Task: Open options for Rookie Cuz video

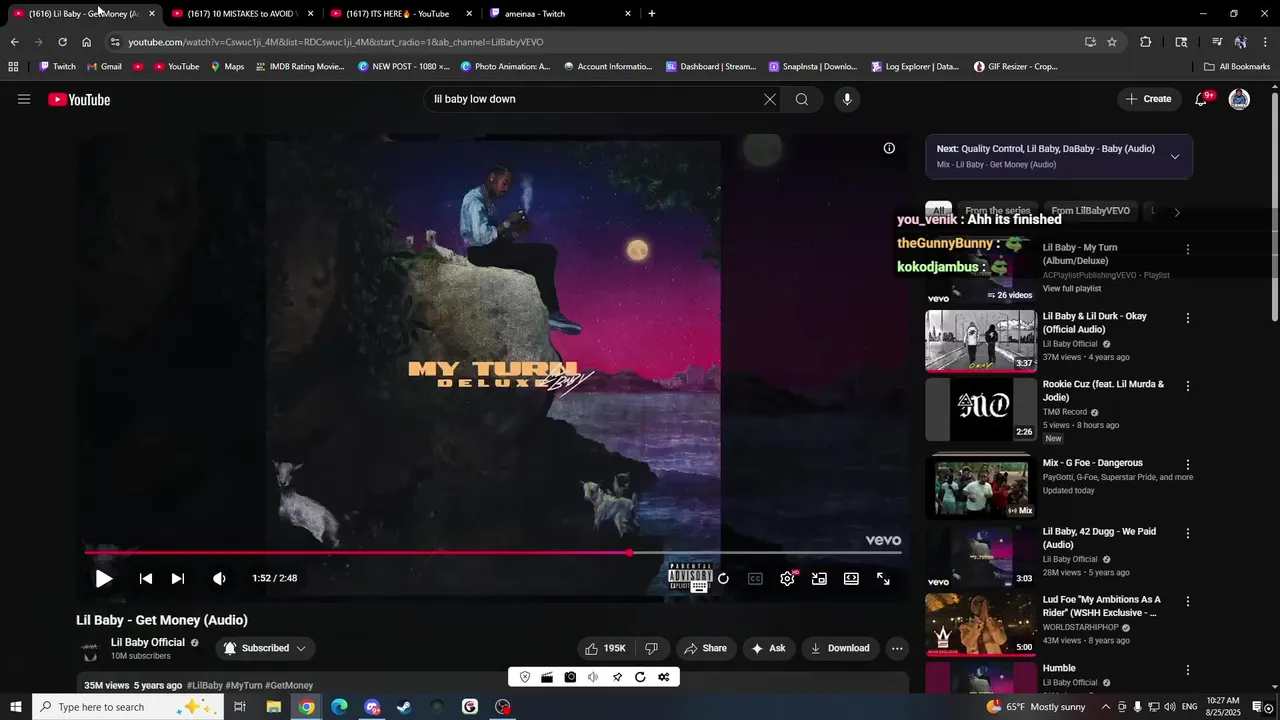Action: (x=1188, y=386)
